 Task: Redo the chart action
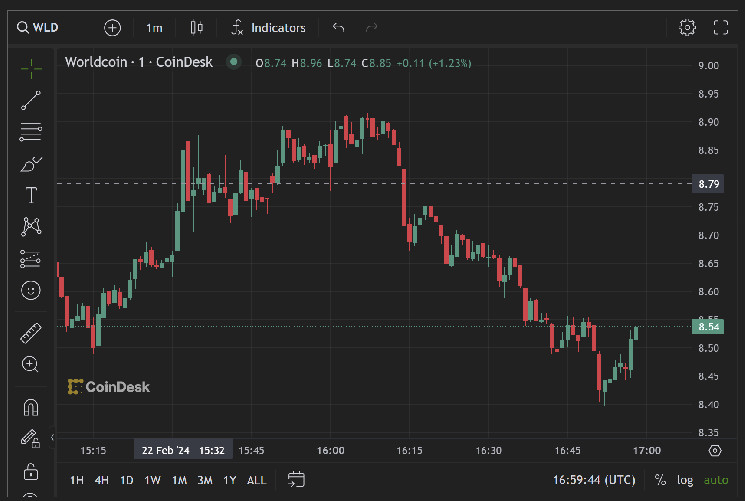point(372,28)
